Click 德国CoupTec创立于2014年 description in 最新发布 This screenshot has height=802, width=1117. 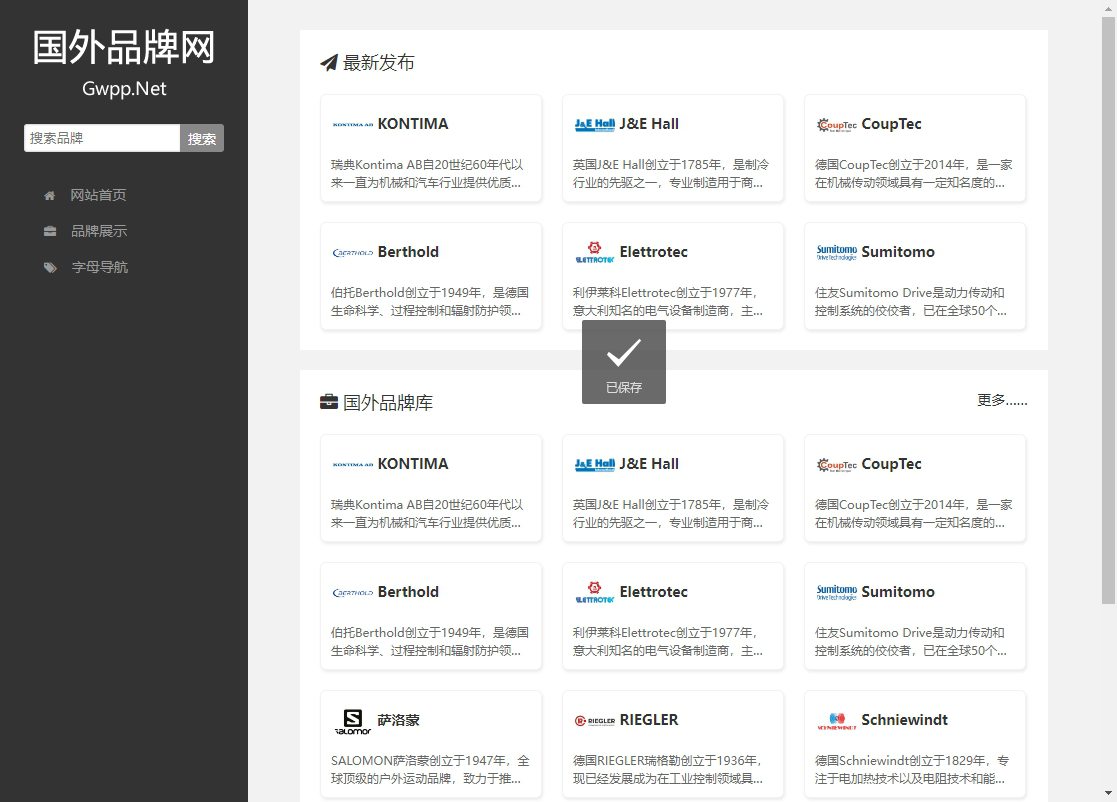click(x=913, y=174)
